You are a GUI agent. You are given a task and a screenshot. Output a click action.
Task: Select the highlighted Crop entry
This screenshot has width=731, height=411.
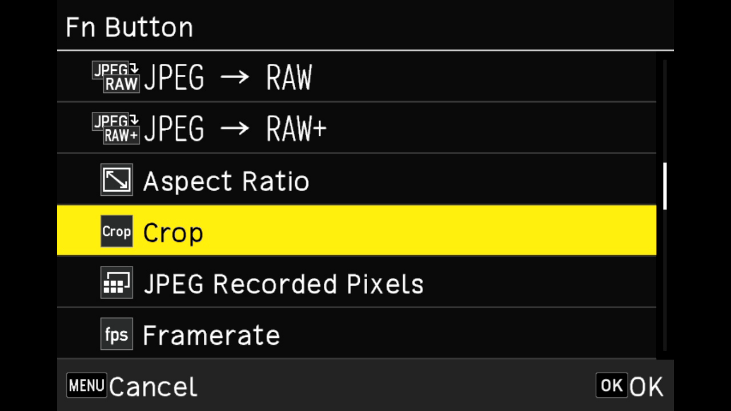173,232
